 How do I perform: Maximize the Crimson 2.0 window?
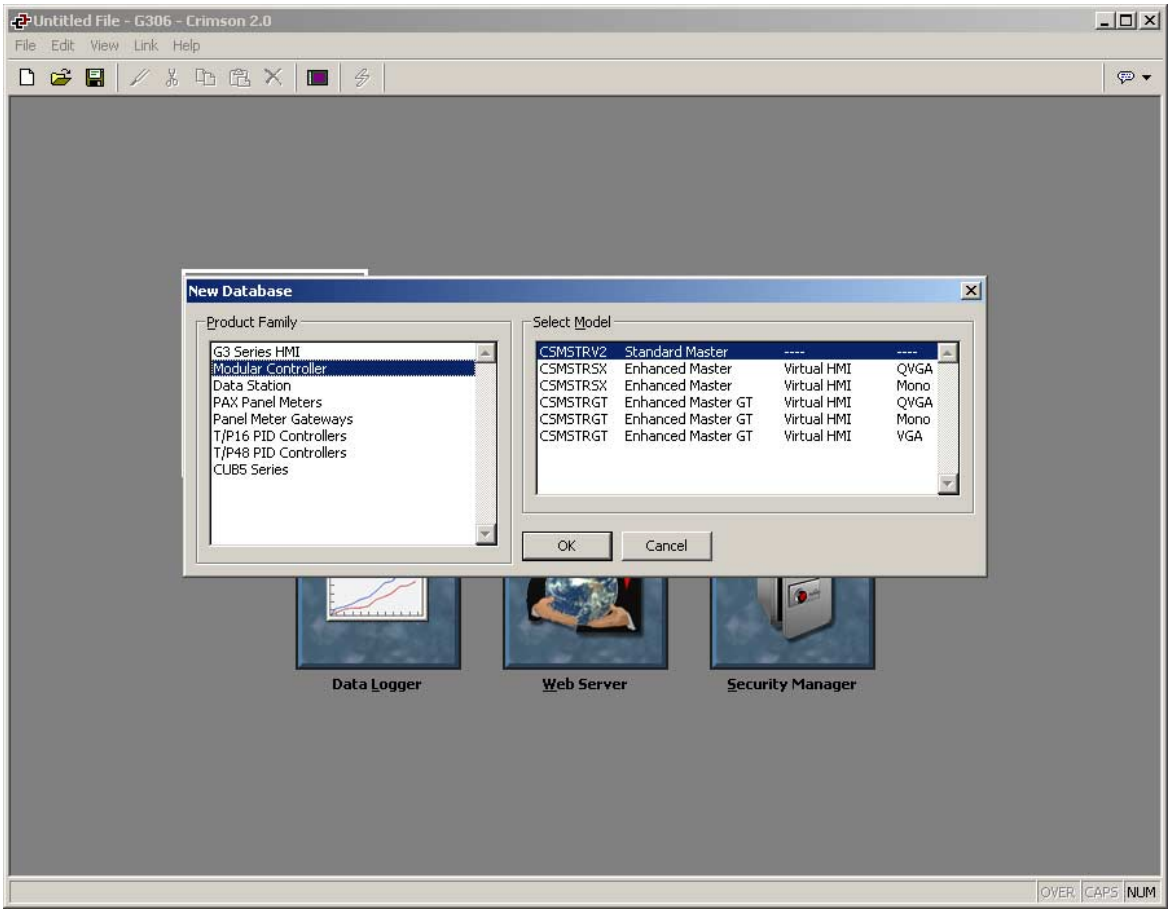tap(1126, 21)
